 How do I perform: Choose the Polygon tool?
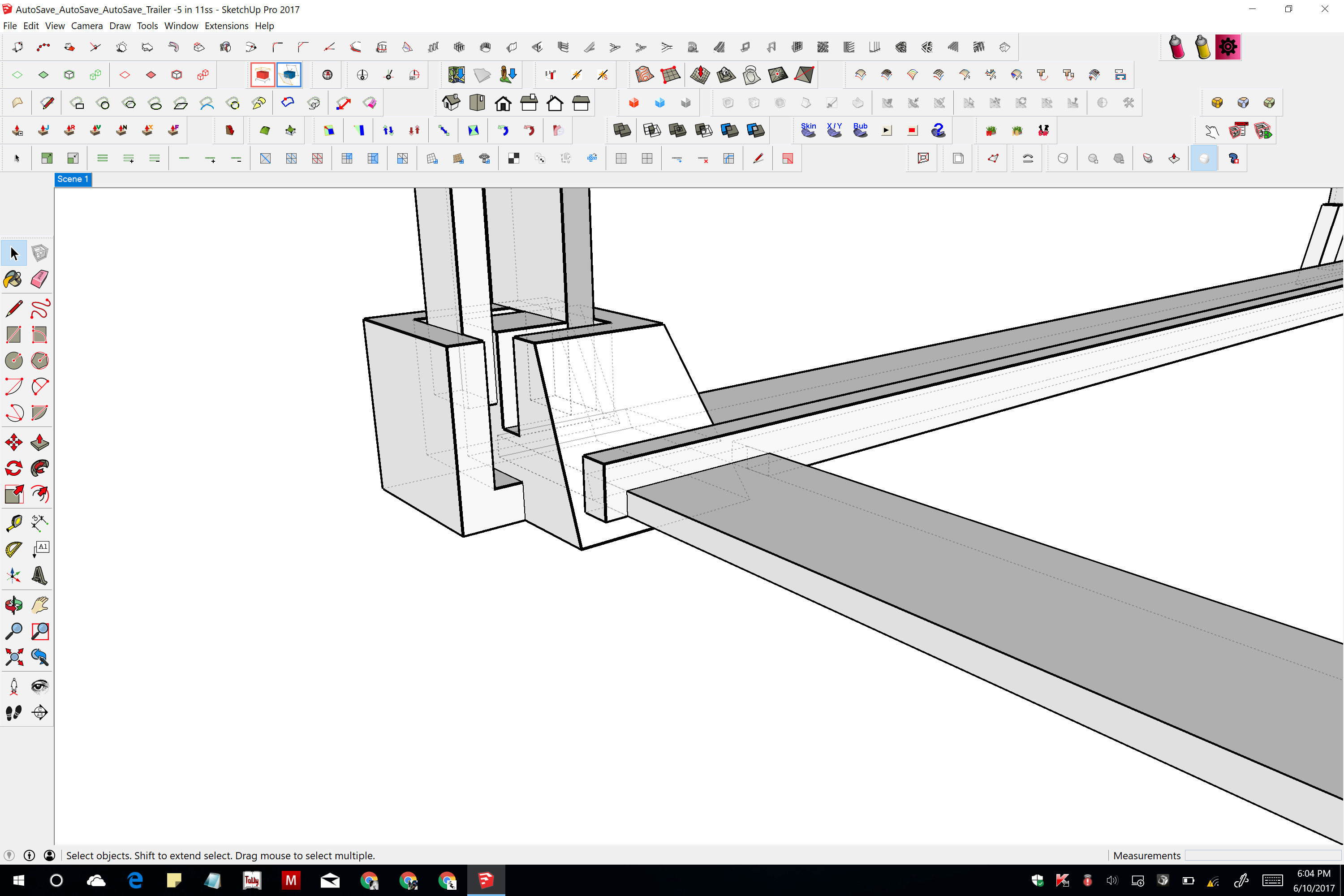[x=39, y=361]
